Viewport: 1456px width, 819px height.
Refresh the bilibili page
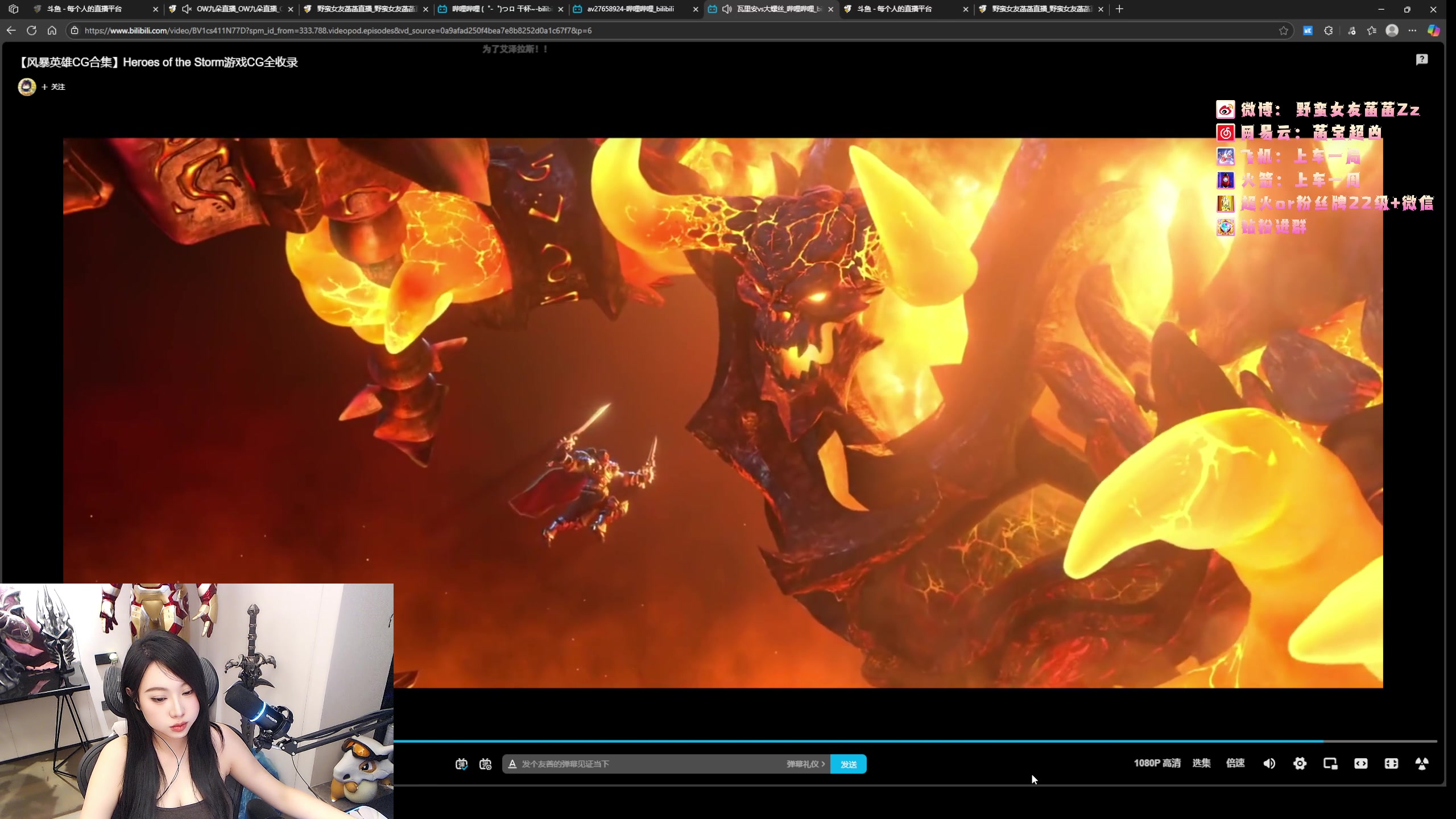pyautogui.click(x=32, y=31)
